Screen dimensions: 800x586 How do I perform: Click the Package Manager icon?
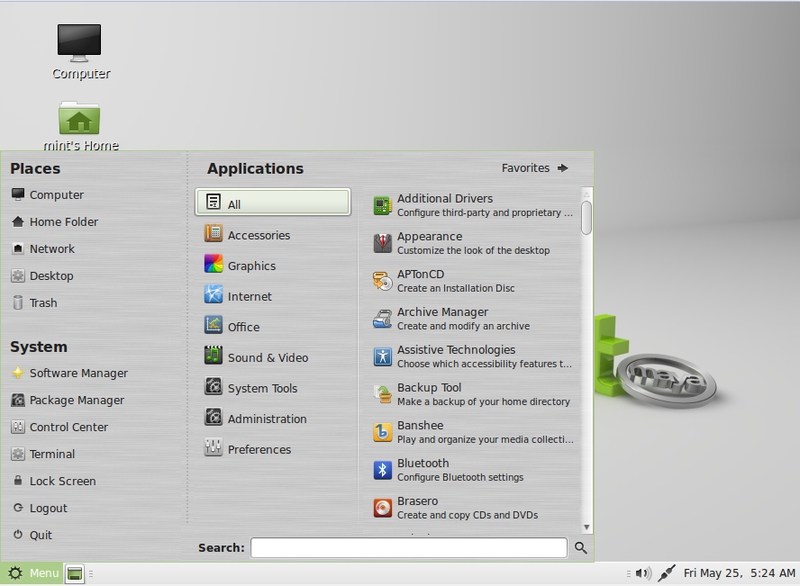18,400
